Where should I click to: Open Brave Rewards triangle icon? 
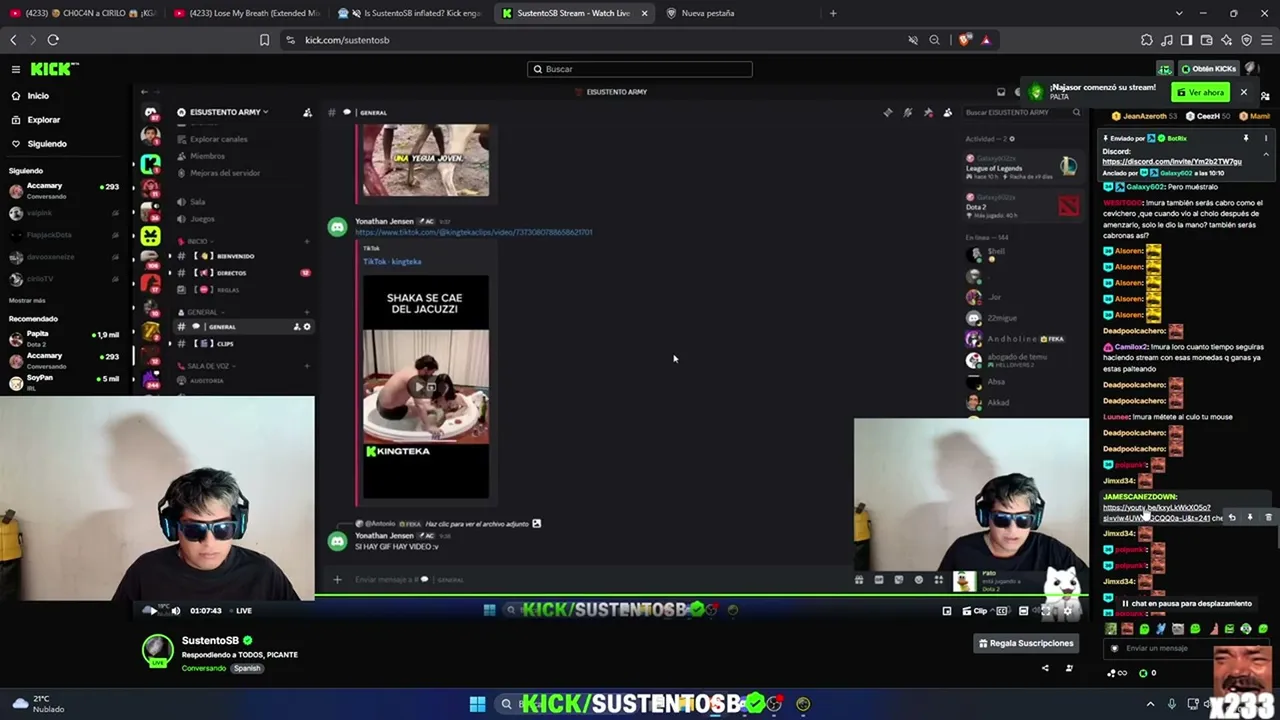click(985, 40)
